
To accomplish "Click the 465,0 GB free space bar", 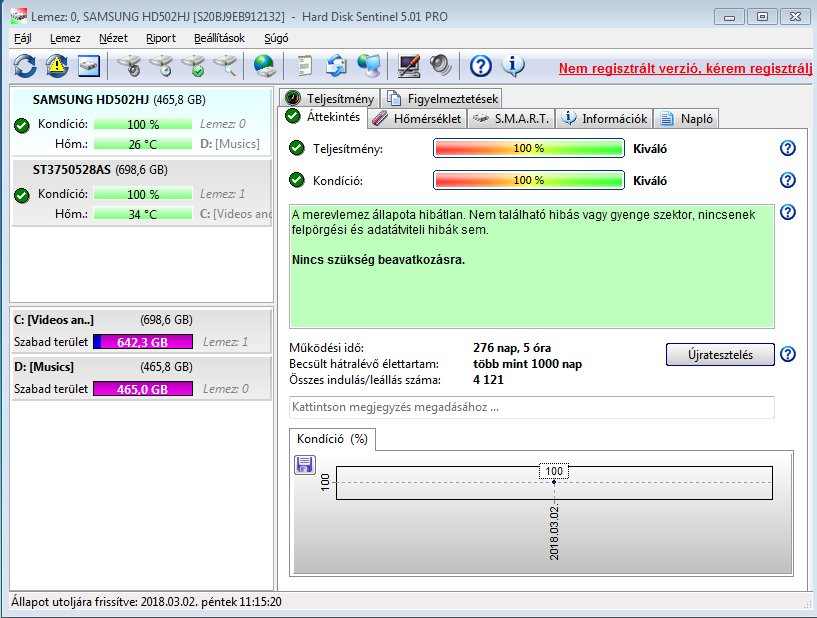I will (x=143, y=389).
